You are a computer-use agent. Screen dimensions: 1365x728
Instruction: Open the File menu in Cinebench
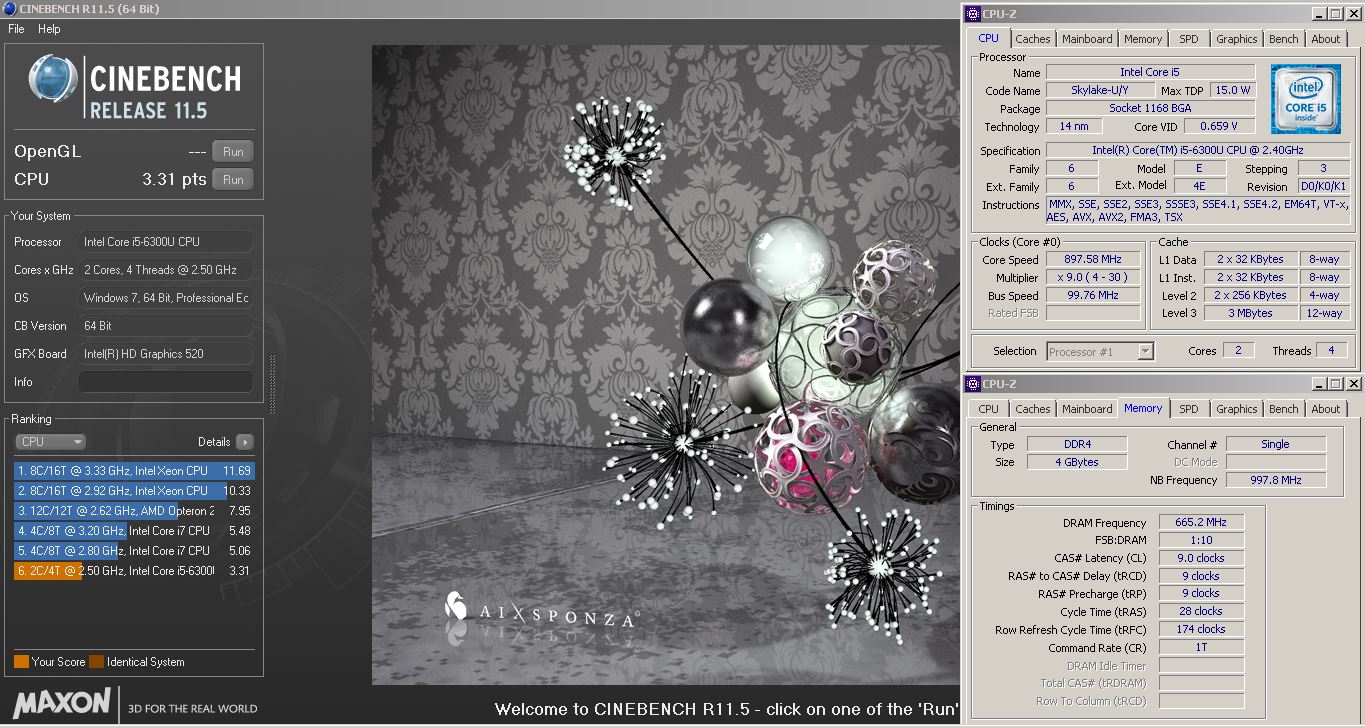16,29
